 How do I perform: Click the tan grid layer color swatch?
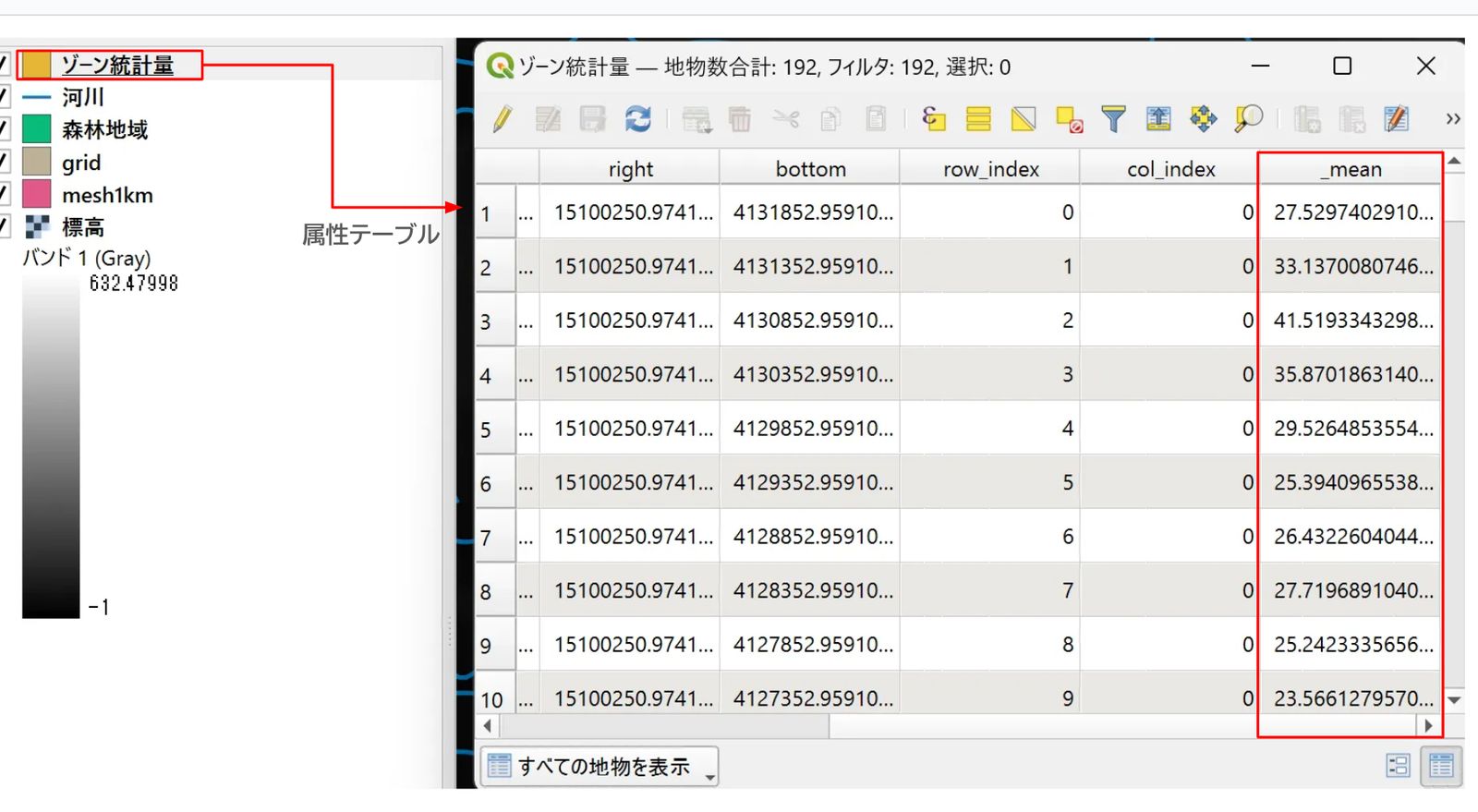(x=36, y=162)
